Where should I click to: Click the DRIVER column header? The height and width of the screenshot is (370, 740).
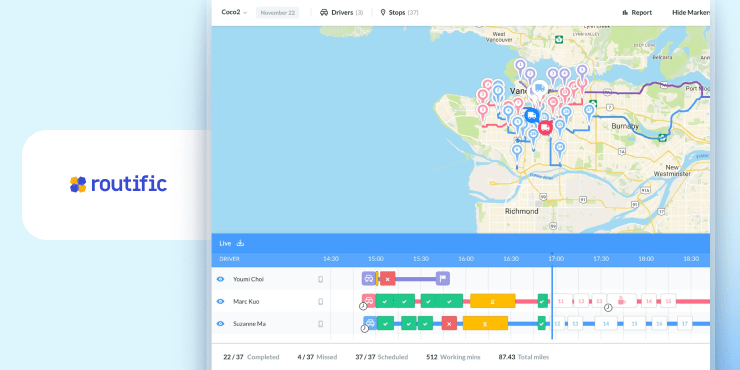point(229,259)
